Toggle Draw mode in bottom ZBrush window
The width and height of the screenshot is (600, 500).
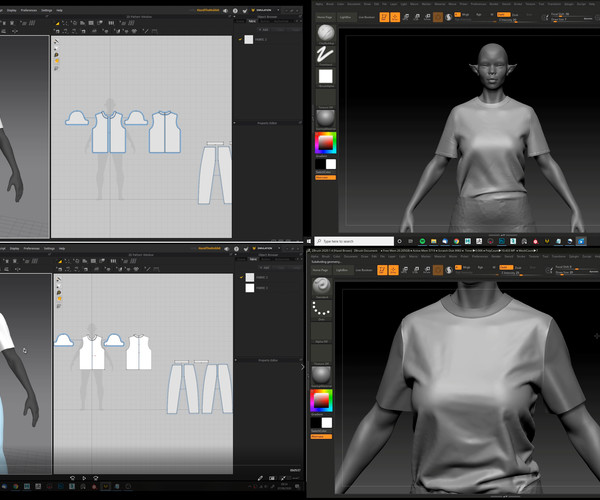[393, 270]
